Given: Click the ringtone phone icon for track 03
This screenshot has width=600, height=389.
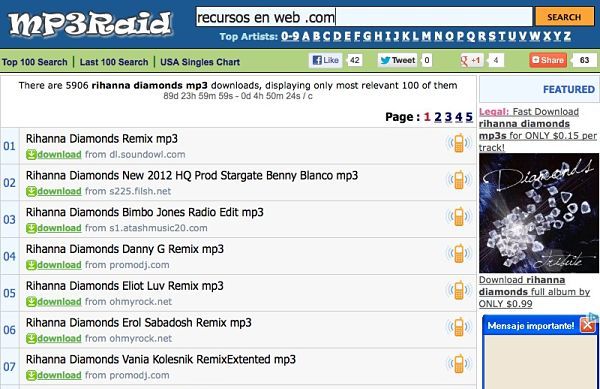Looking at the screenshot, I should (x=459, y=217).
